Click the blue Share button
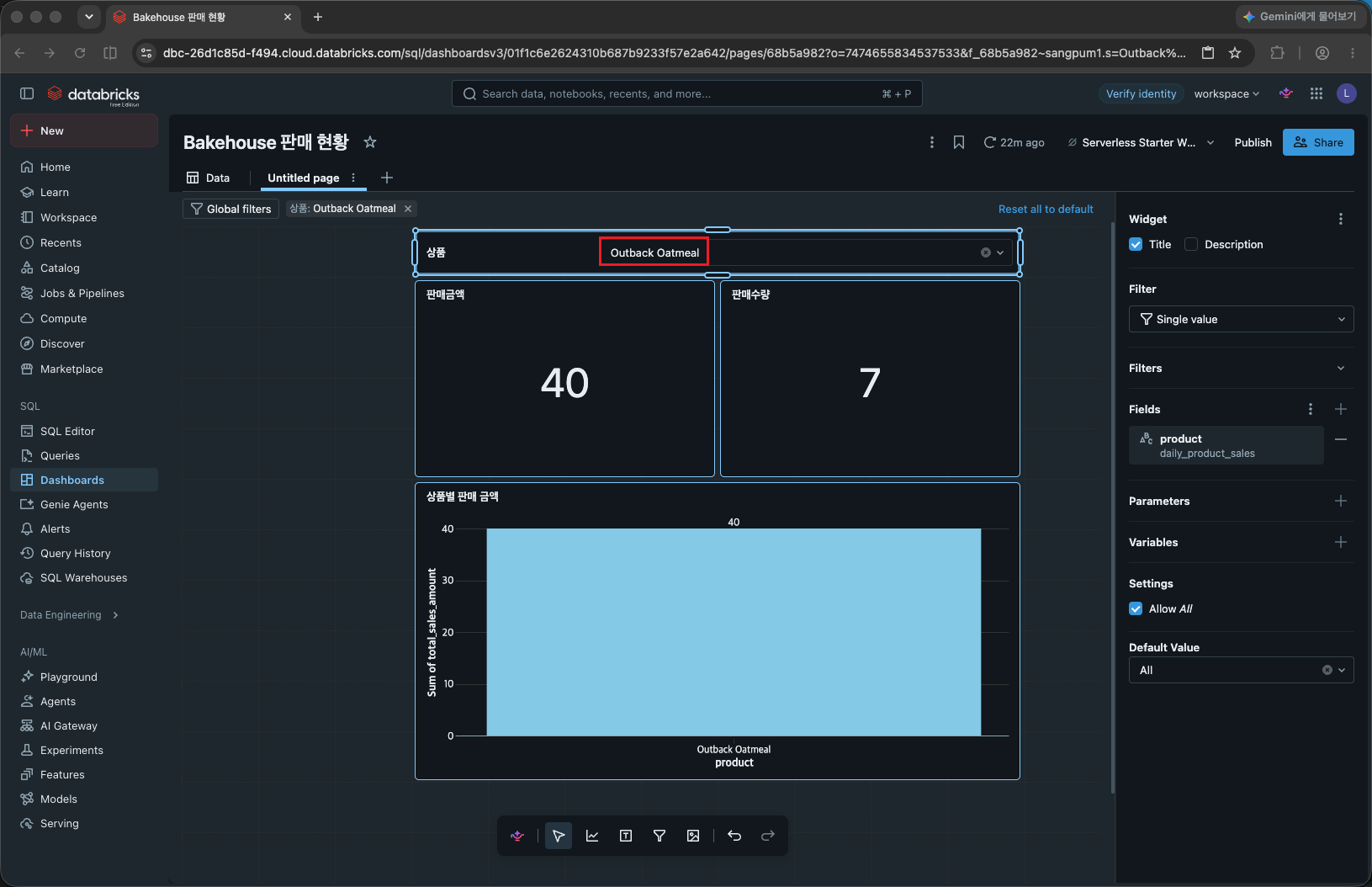 pyautogui.click(x=1318, y=142)
